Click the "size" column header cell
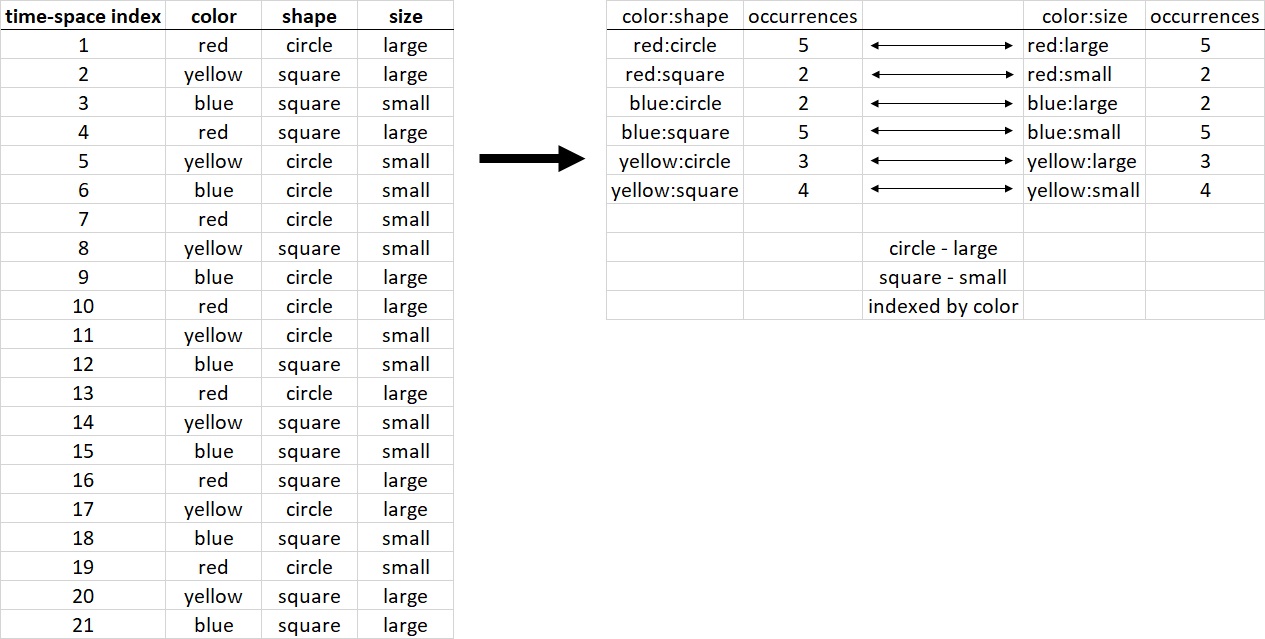Viewport: 1265px width, 639px height. click(x=405, y=16)
